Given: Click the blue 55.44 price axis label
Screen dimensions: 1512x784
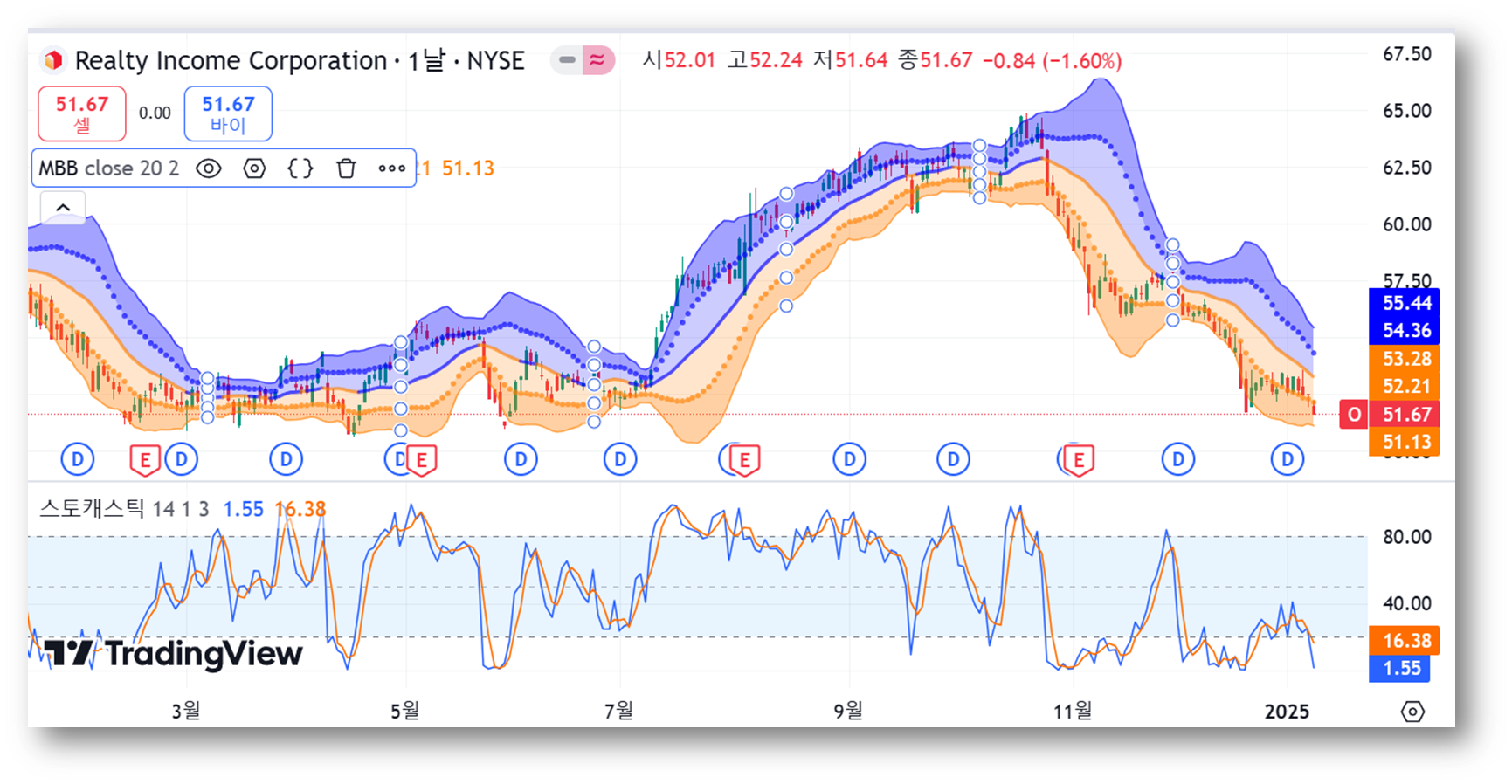Looking at the screenshot, I should pos(1404,303).
